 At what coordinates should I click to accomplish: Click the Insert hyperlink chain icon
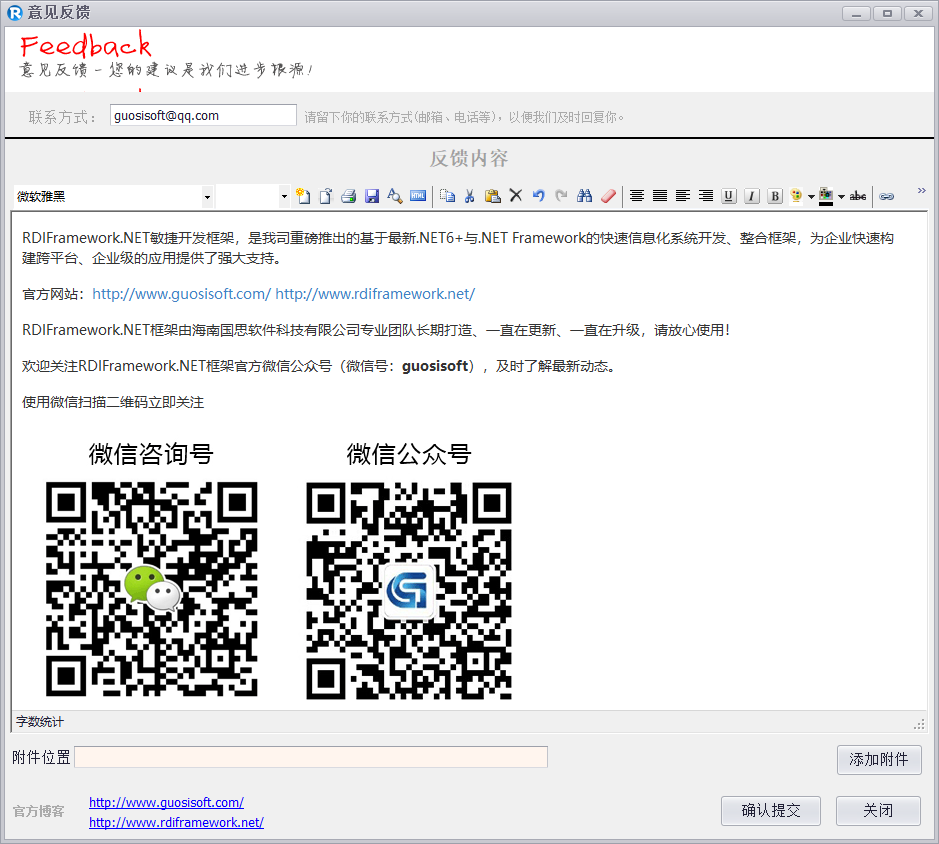point(886,197)
